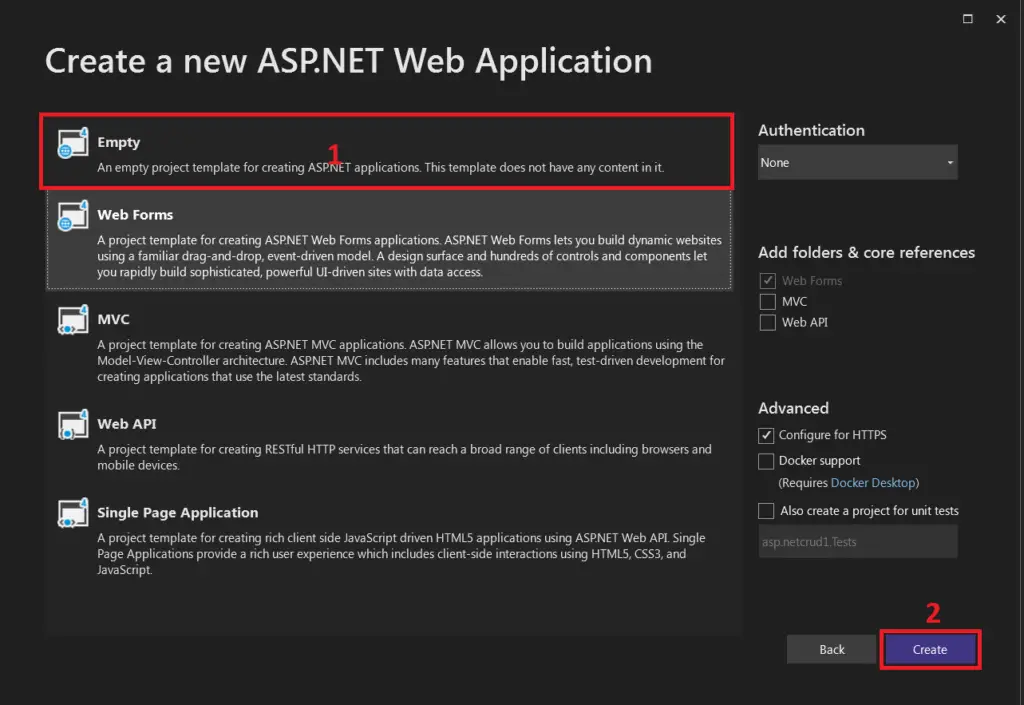Uncheck Configure for HTTPS
The height and width of the screenshot is (705, 1024).
[766, 435]
